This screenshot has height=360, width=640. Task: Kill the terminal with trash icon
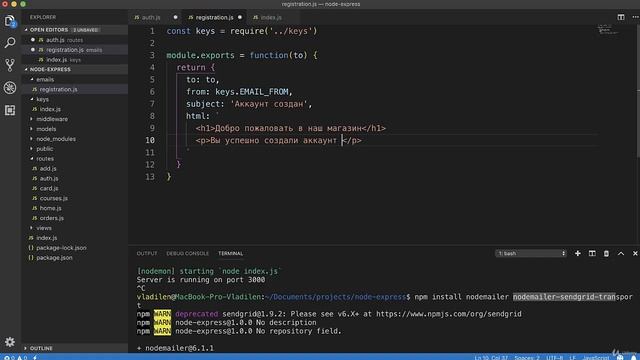pos(606,253)
